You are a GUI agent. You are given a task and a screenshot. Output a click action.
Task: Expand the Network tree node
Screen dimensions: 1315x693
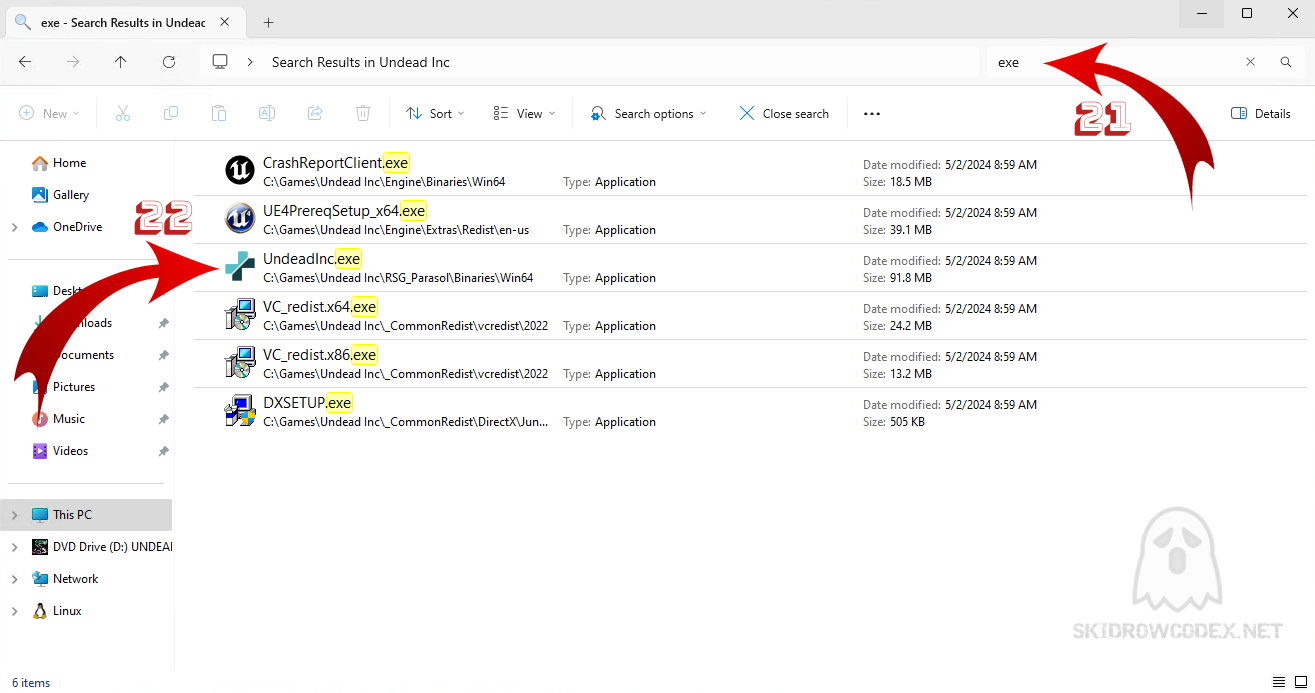tap(14, 579)
